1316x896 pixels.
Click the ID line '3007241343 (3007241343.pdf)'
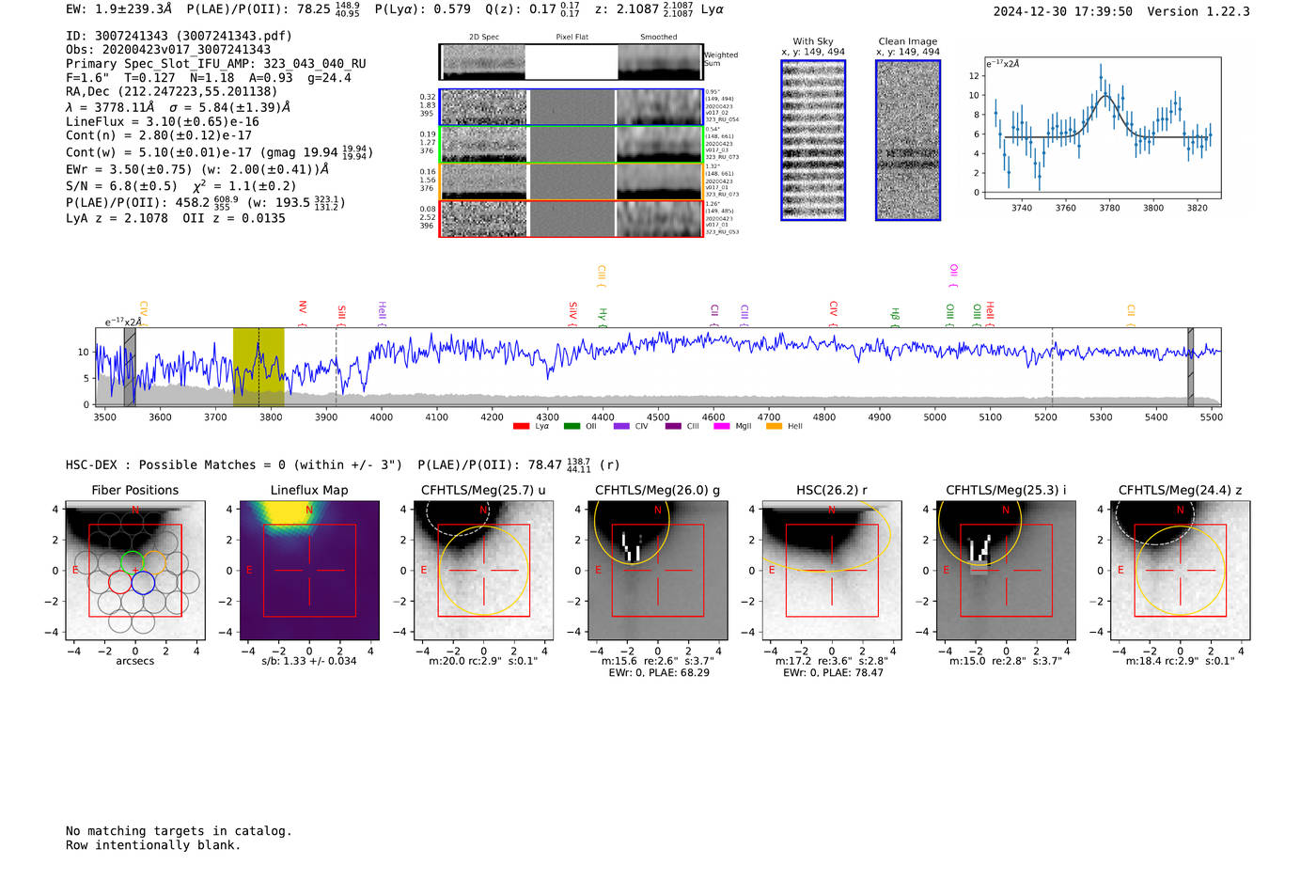click(x=179, y=36)
